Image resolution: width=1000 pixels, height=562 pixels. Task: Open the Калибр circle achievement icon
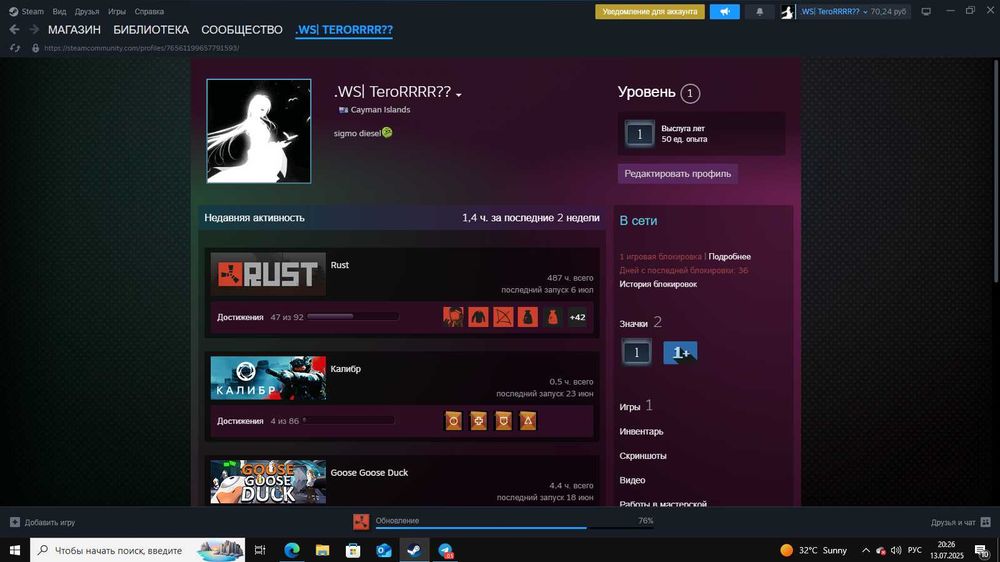tap(453, 421)
